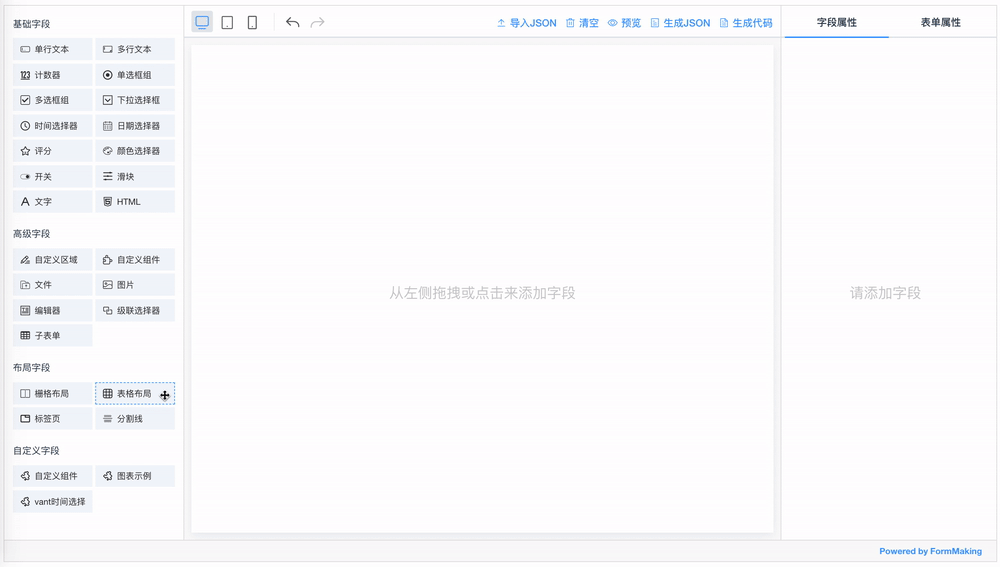This screenshot has height=567, width=1000.
Task: Click 生成代码 generate code button
Action: (746, 23)
